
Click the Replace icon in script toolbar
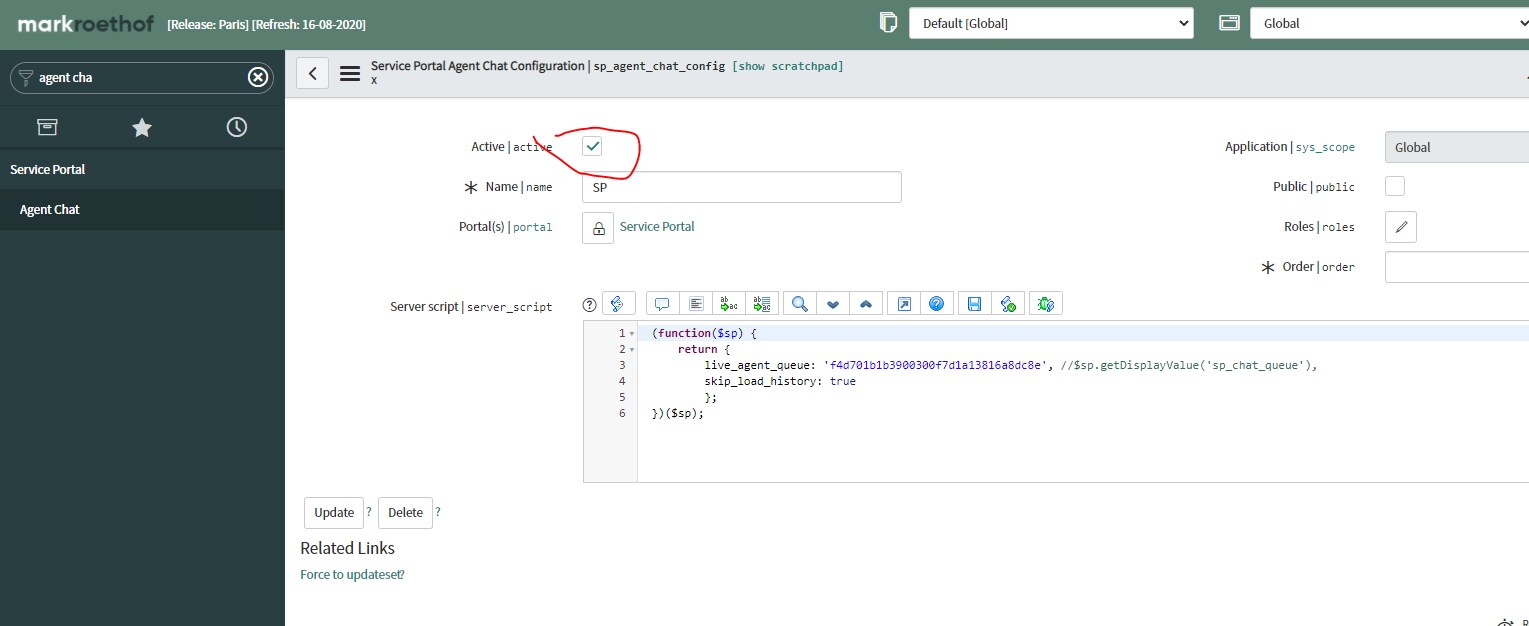[731, 304]
